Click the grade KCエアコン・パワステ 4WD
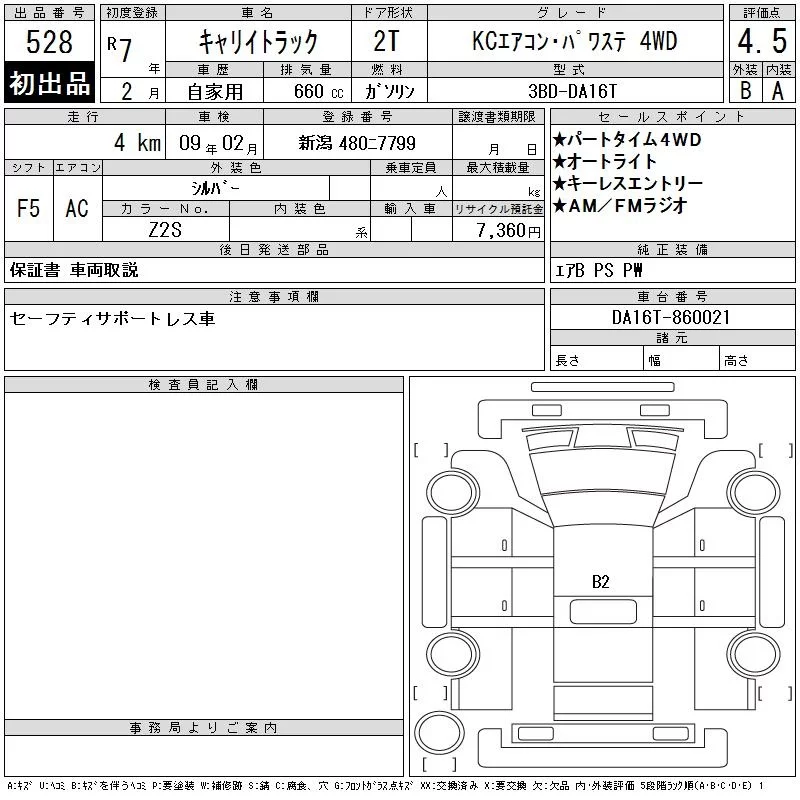 coord(575,41)
